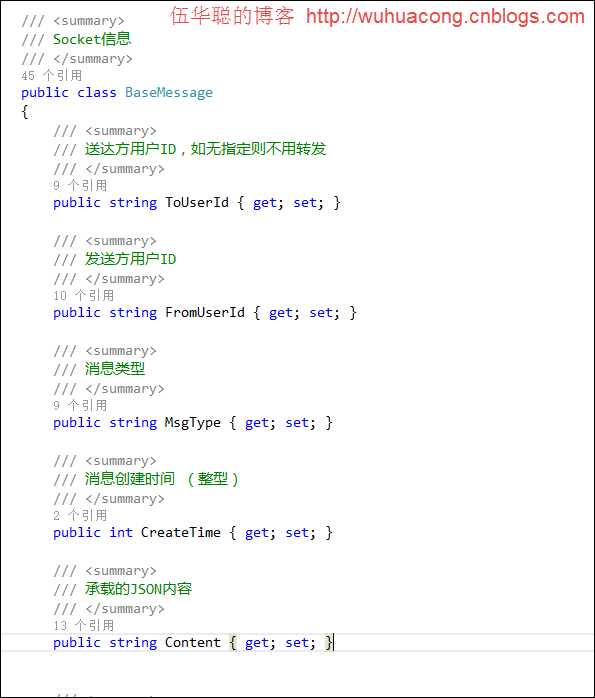Click the '发送方用户ID' comment text

pyautogui.click(x=130, y=259)
